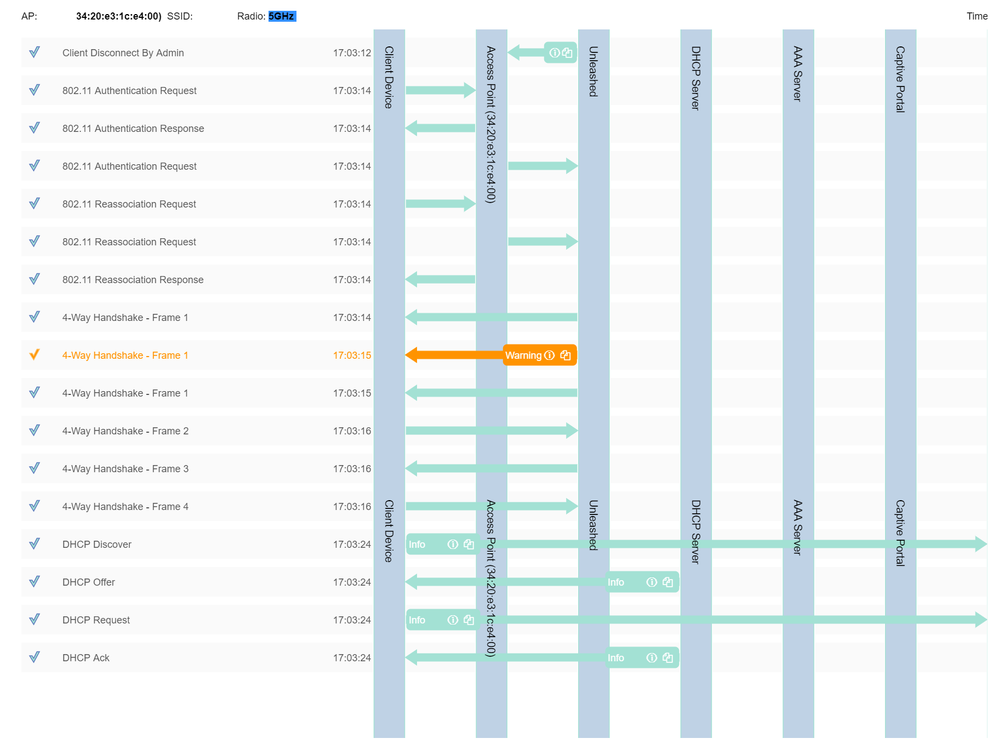Toggle checkmark next to DHCP Ack
The width and height of the screenshot is (999, 740).
click(x=34, y=658)
